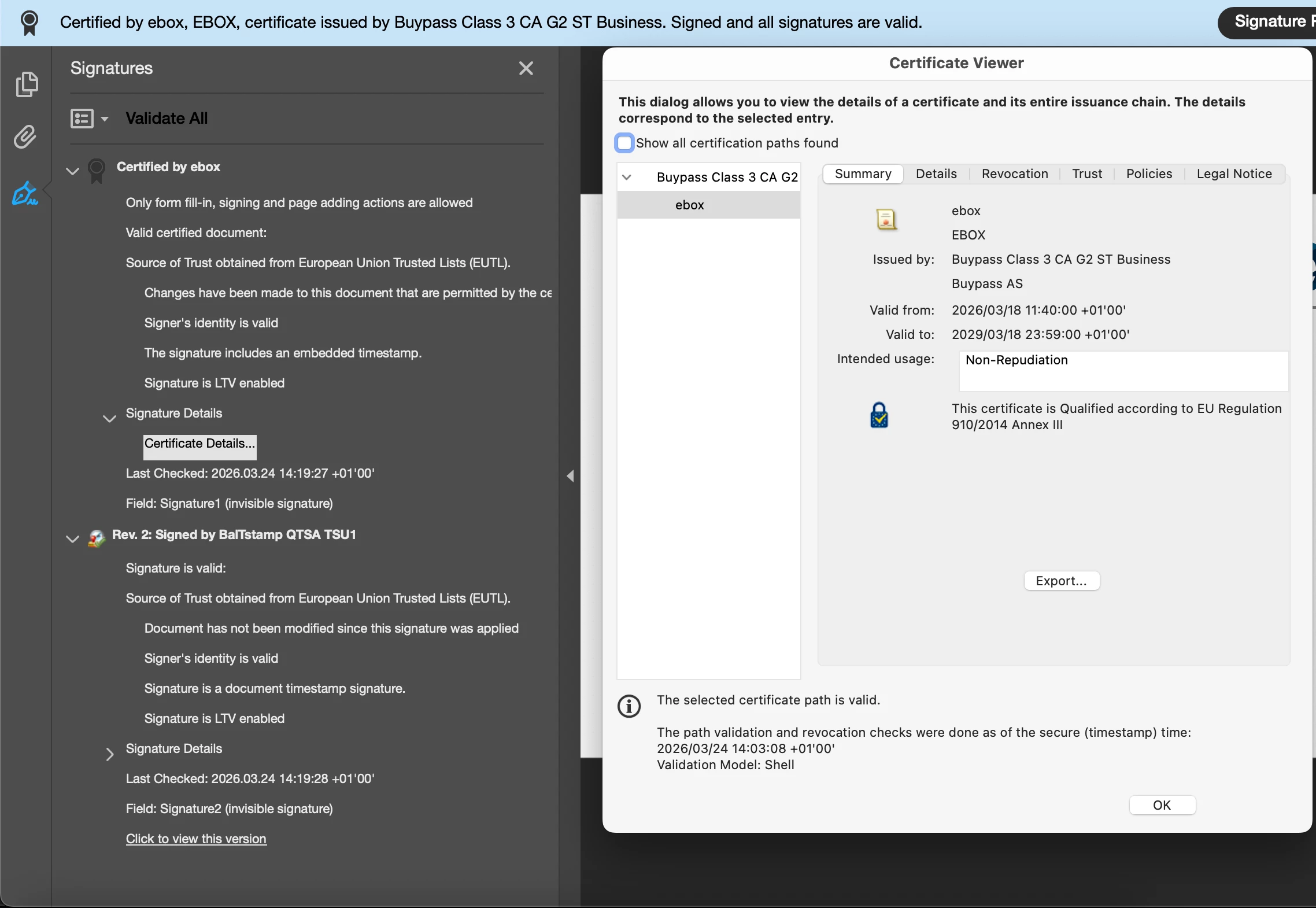This screenshot has width=1316, height=908.
Task: Click the certificate icon in Summary tab
Action: [x=886, y=220]
